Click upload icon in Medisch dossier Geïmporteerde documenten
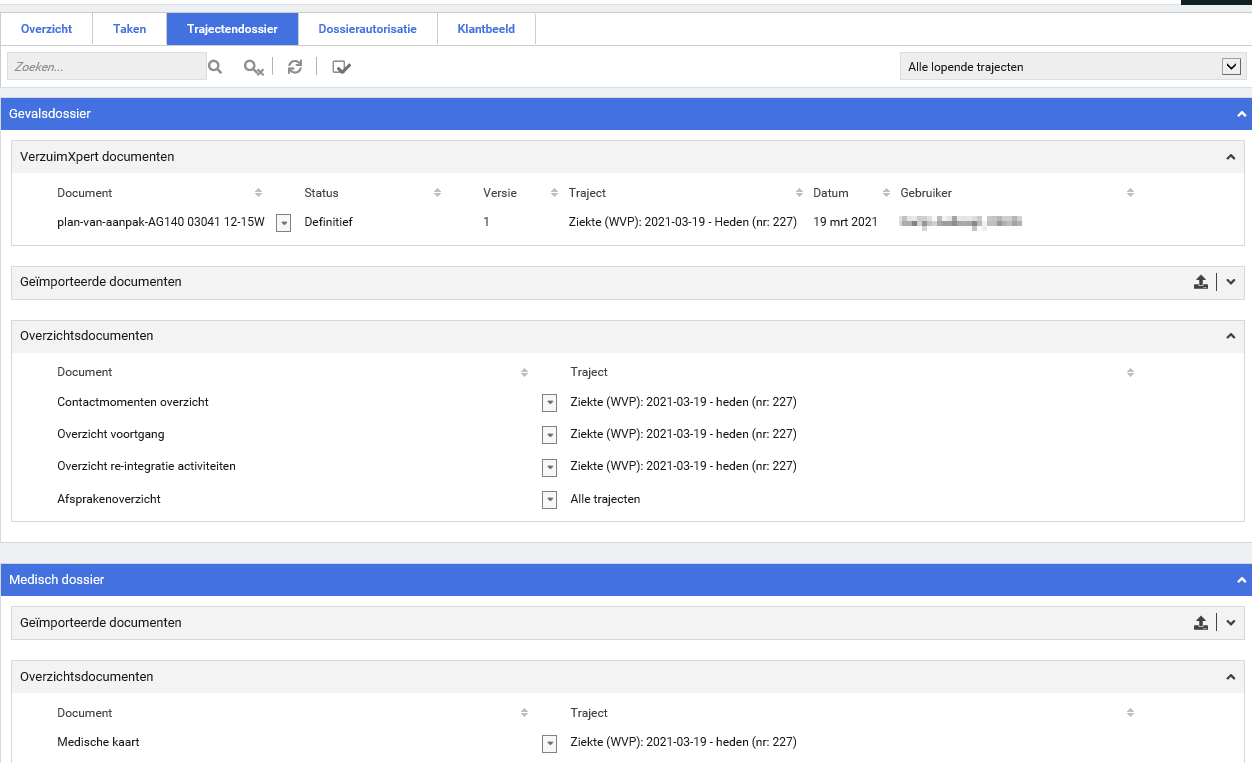The height and width of the screenshot is (763, 1252). pos(1200,624)
